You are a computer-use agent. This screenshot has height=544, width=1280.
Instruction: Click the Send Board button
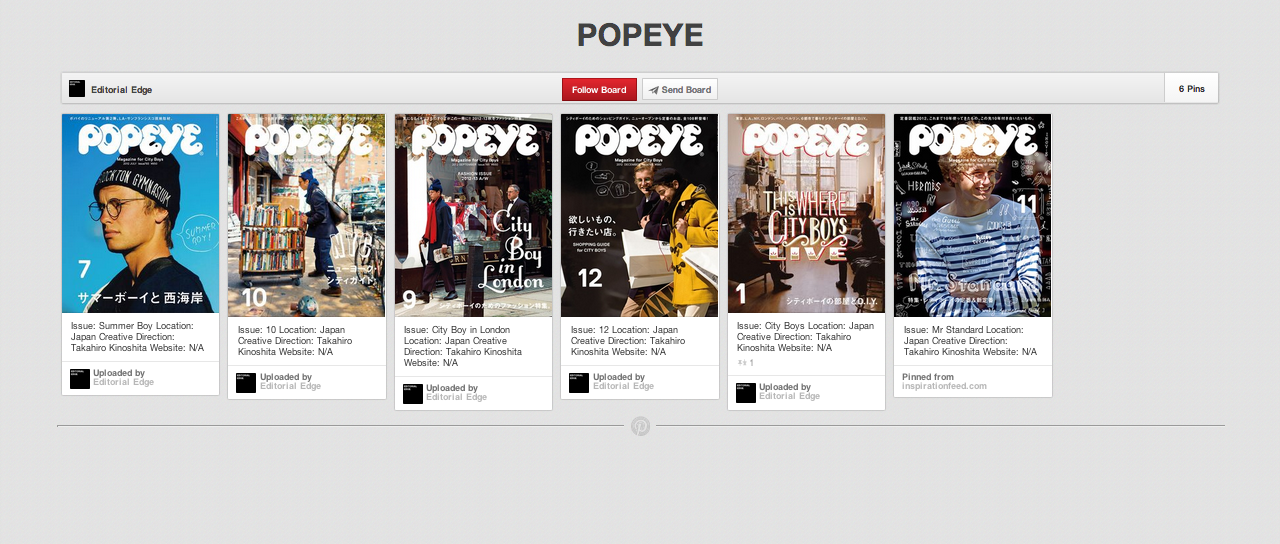[679, 89]
